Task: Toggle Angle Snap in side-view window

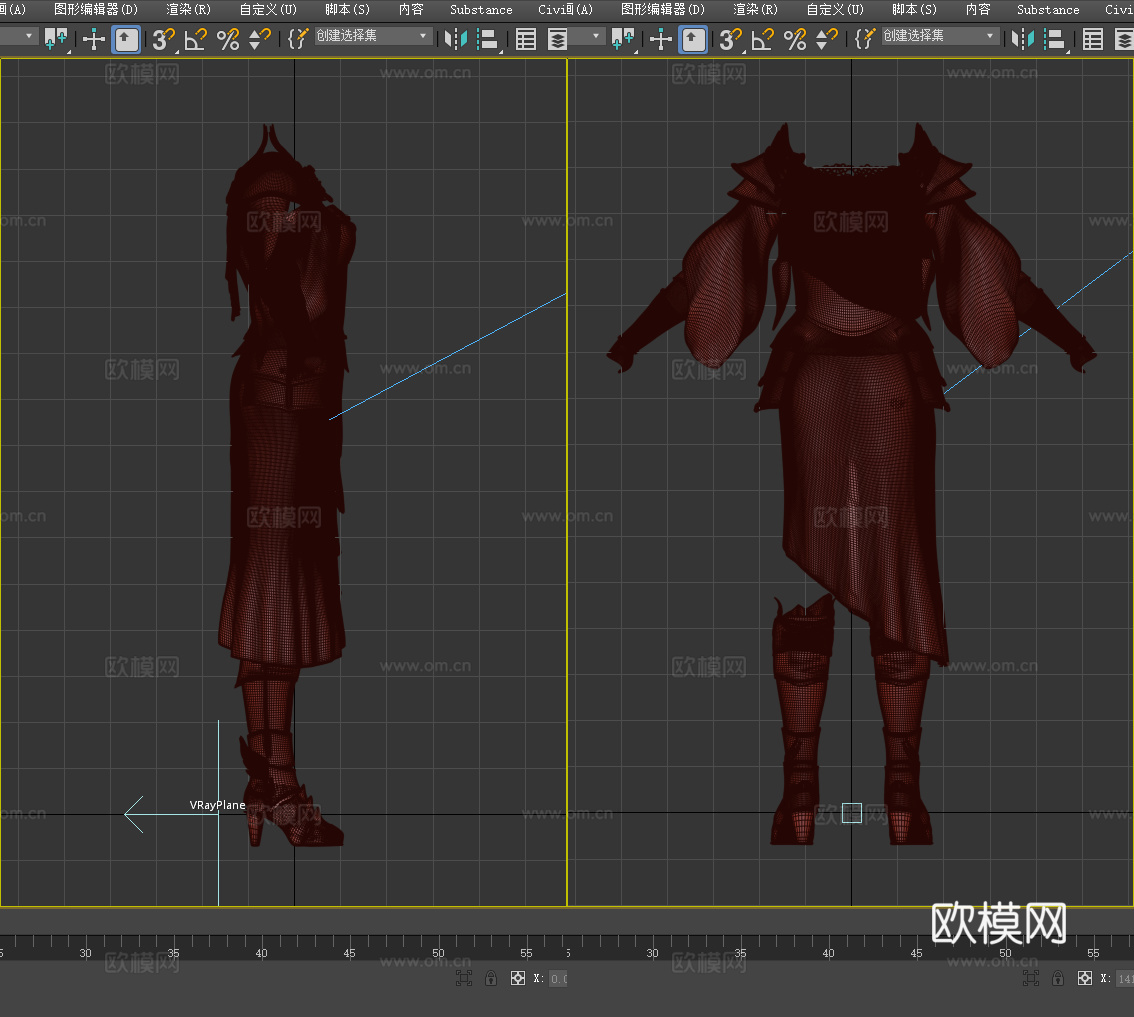Action: pos(196,38)
